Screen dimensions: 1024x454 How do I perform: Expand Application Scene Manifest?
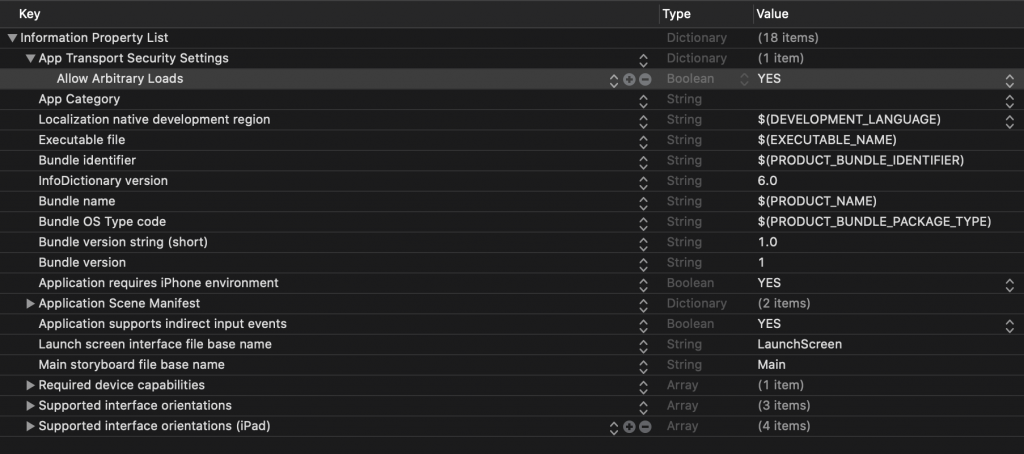[x=30, y=304]
